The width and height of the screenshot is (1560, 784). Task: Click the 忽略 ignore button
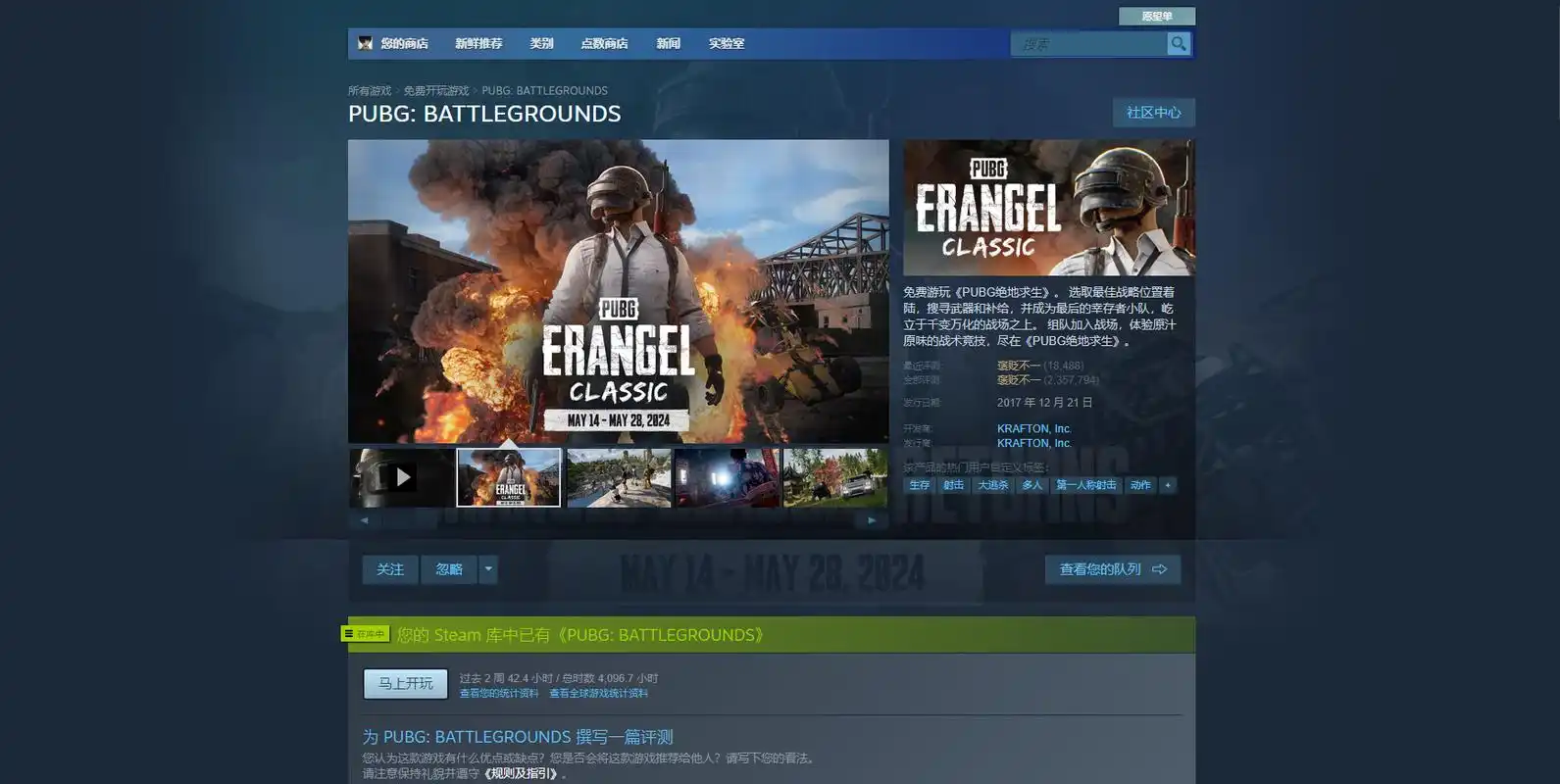[449, 569]
